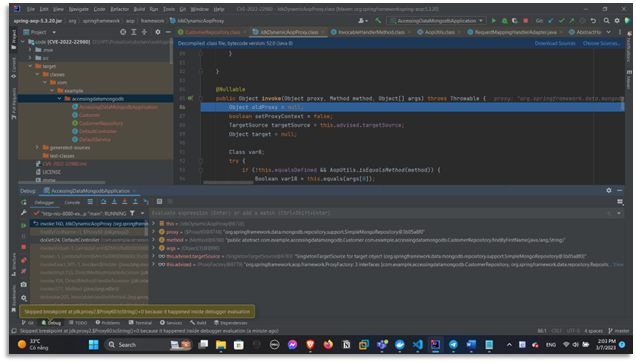
Task: Expand all icon in Project panel header
Action: (133, 32)
